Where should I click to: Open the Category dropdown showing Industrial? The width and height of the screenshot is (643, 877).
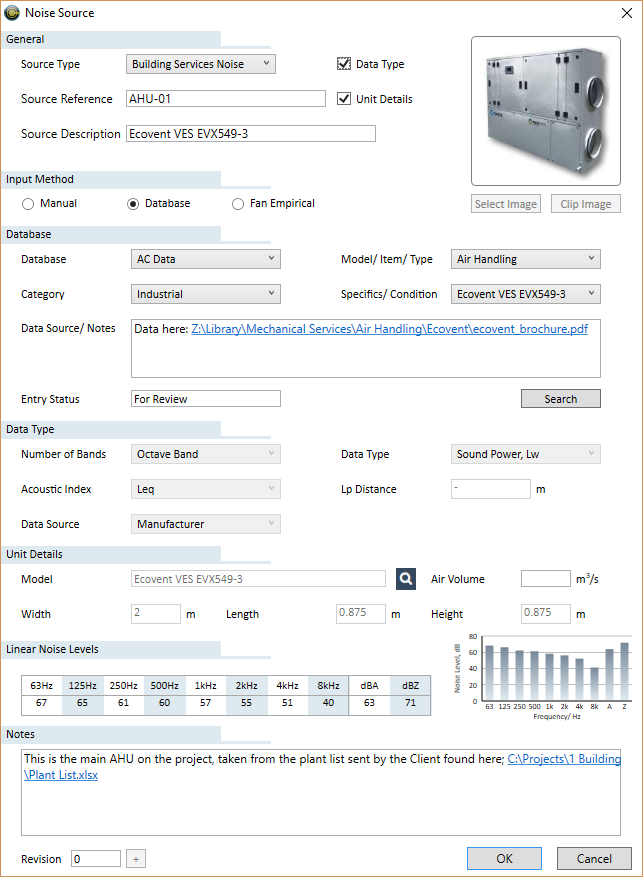[206, 294]
